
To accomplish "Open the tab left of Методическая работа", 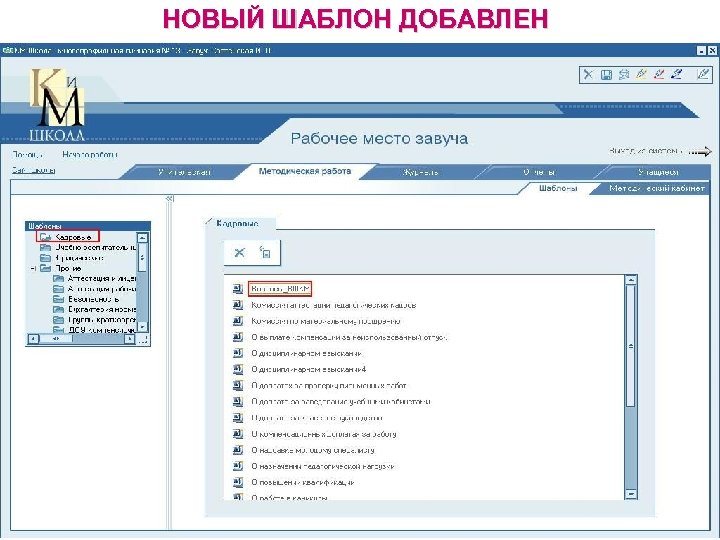I will pyautogui.click(x=184, y=172).
